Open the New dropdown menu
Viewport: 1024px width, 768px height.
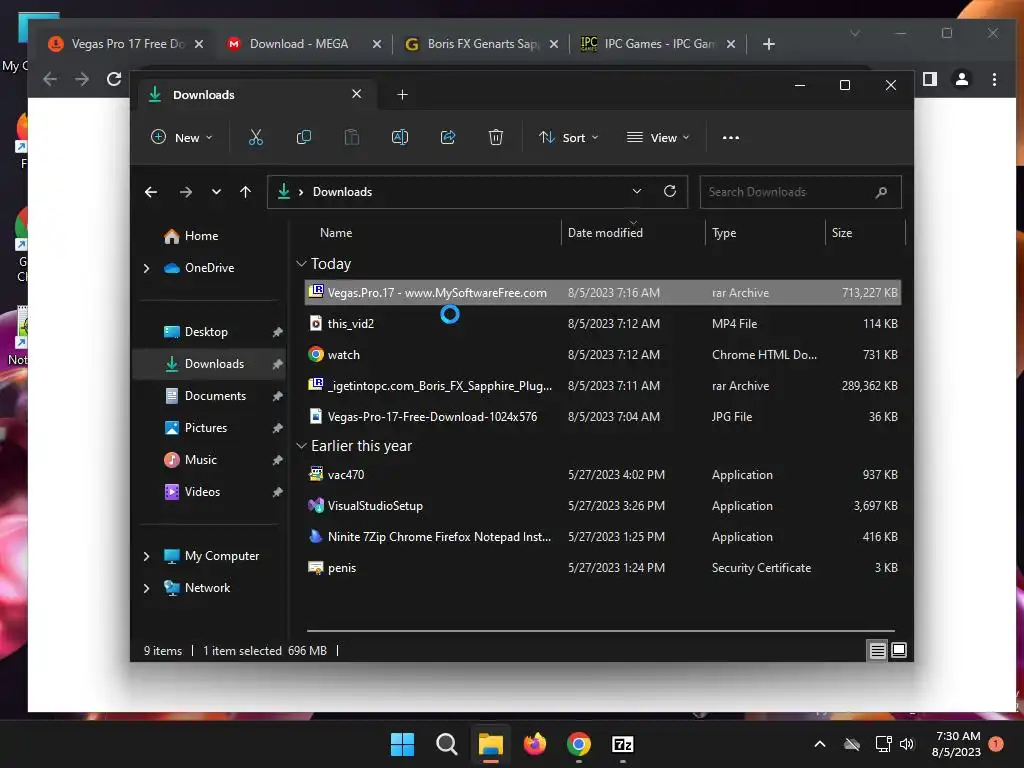(182, 138)
